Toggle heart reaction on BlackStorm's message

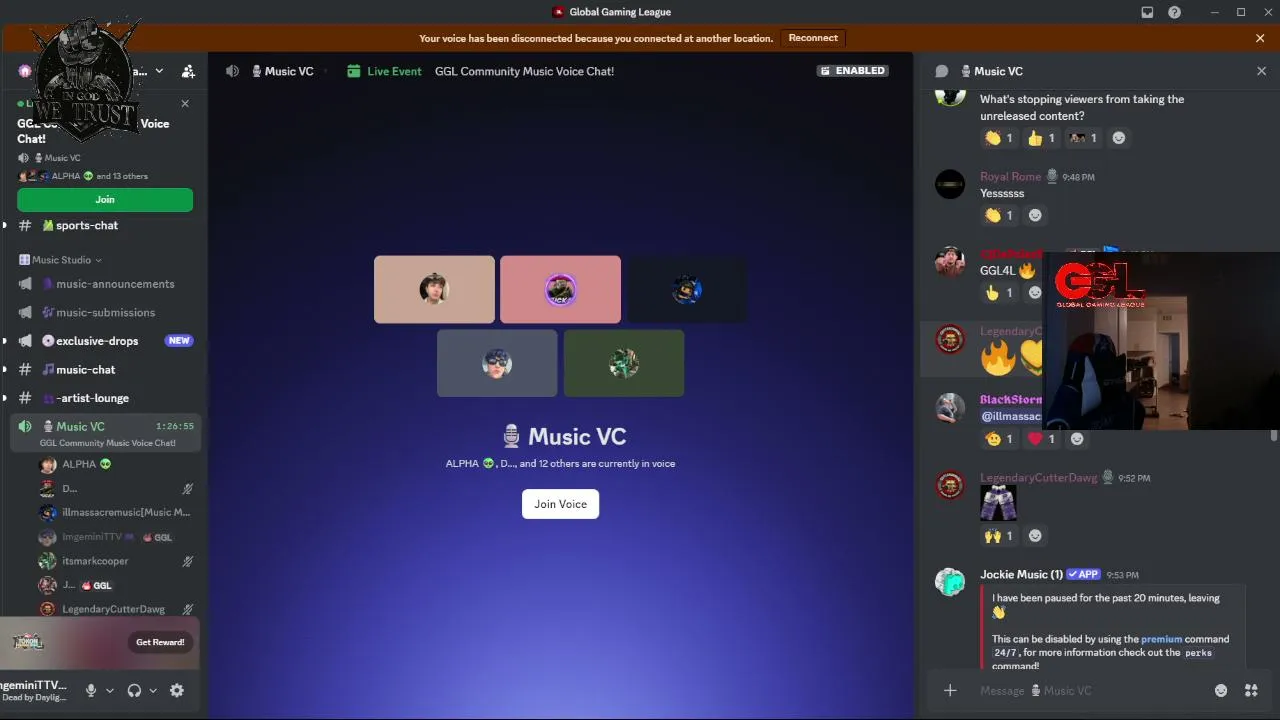tap(1041, 439)
